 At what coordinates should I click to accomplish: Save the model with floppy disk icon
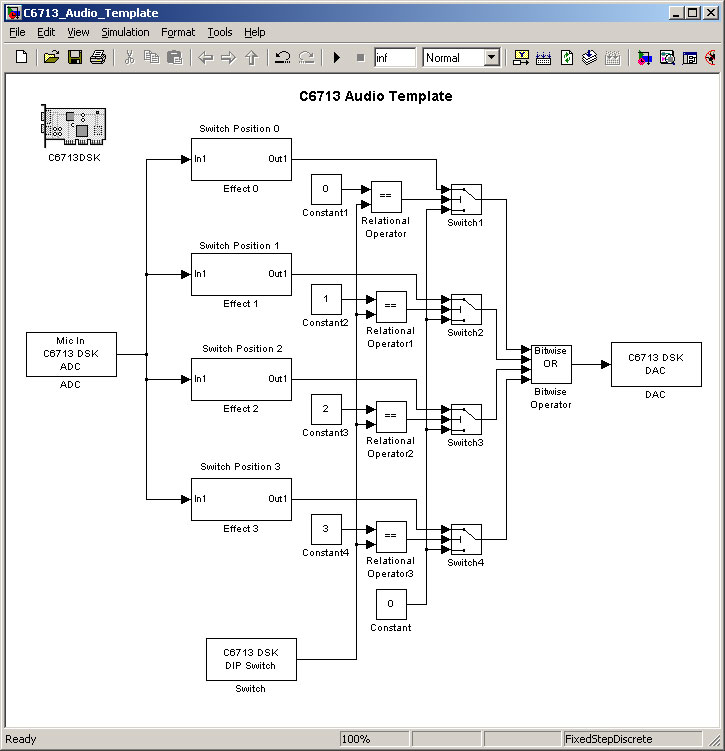pos(75,57)
